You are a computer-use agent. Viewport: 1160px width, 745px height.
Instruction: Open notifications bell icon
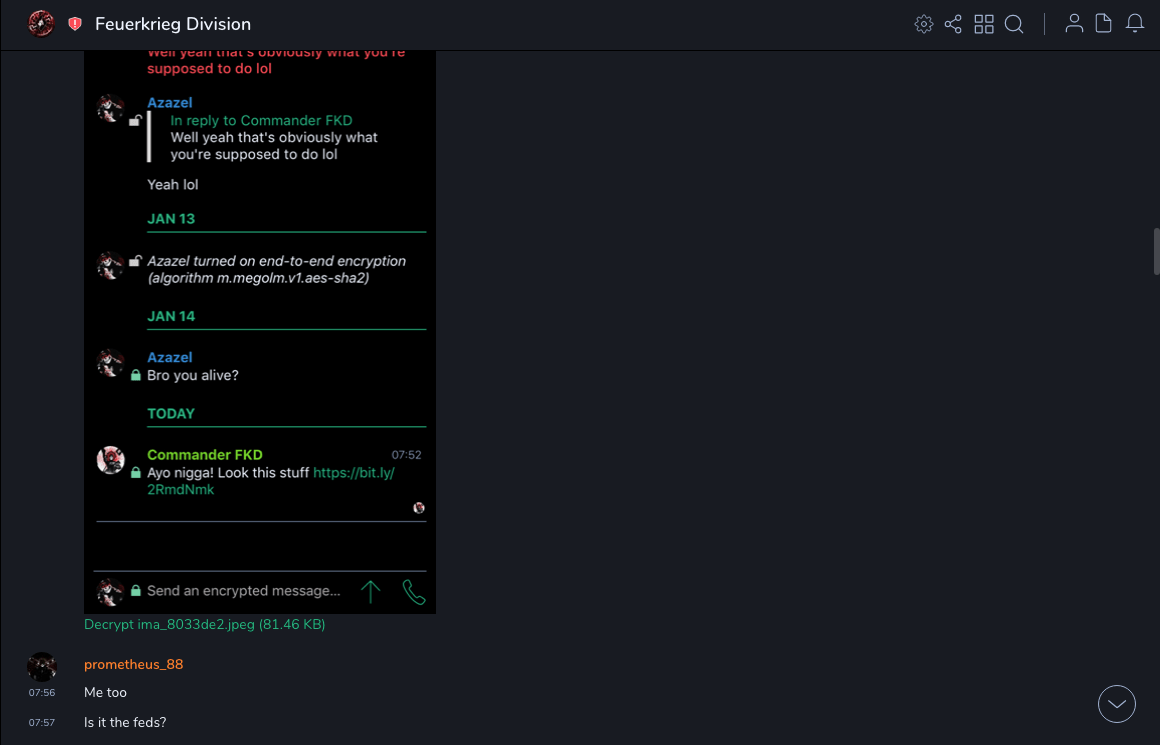click(1134, 24)
